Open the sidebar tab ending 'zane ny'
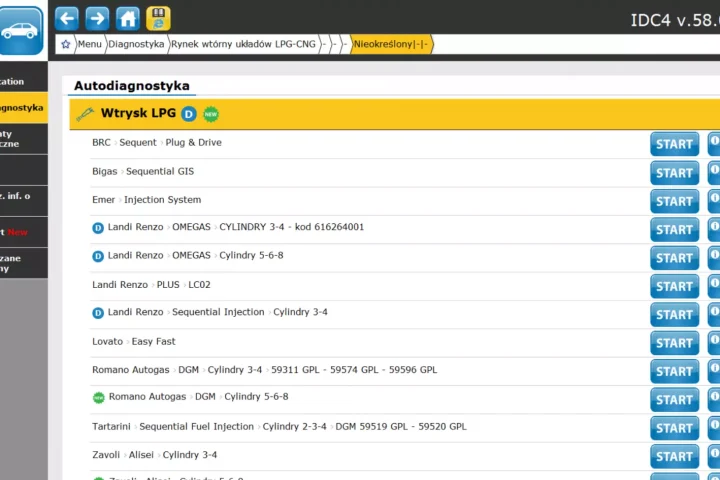The width and height of the screenshot is (720, 480). (x=23, y=263)
